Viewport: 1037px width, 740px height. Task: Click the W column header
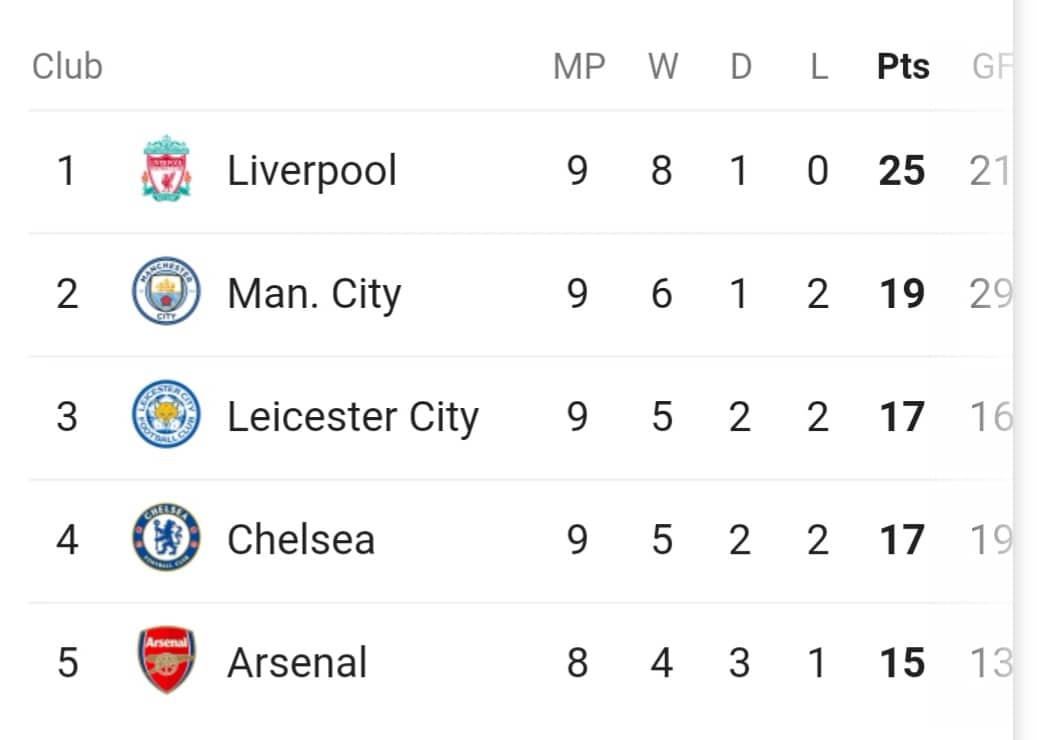click(663, 66)
